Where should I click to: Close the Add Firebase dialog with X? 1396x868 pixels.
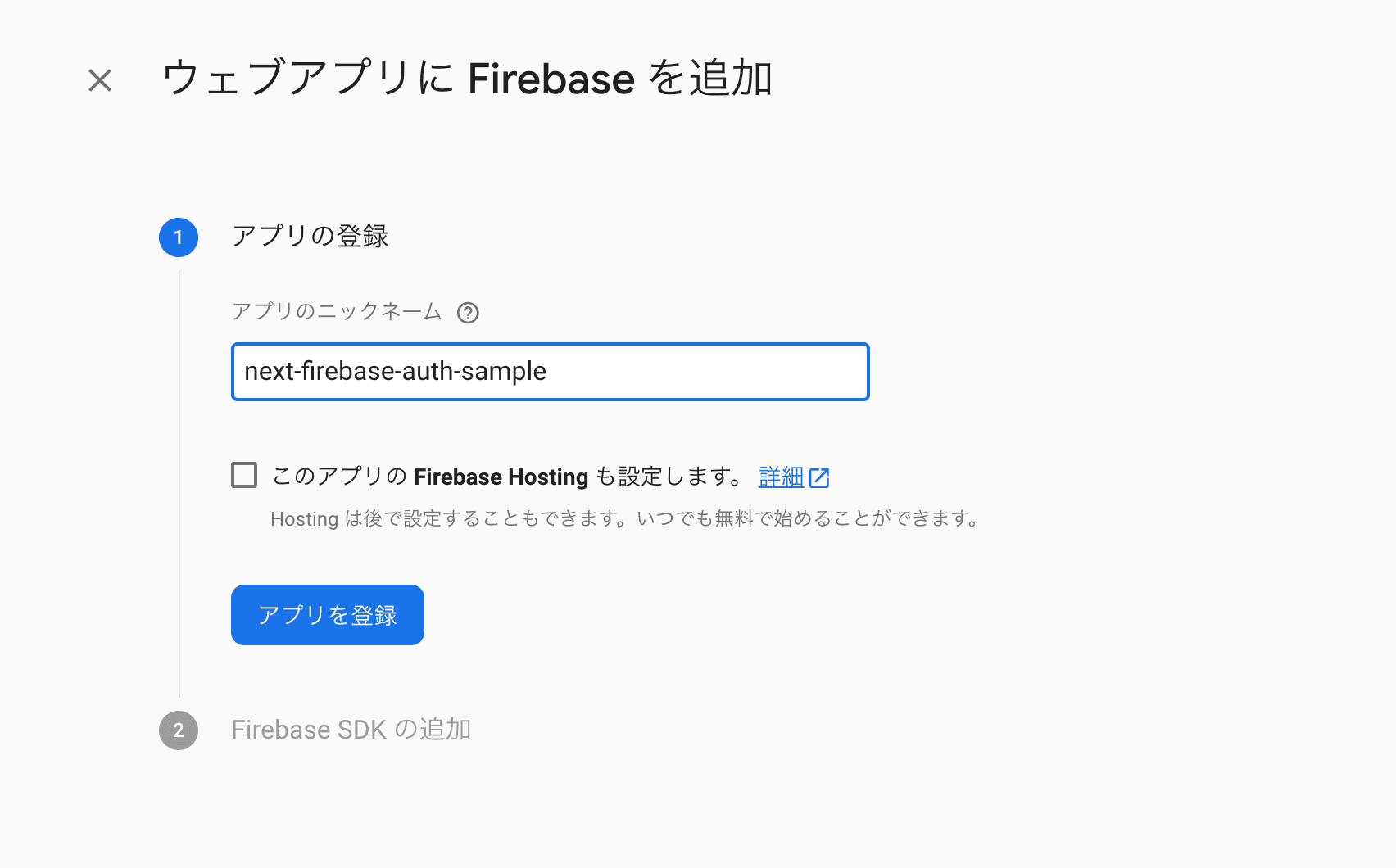pos(100,80)
